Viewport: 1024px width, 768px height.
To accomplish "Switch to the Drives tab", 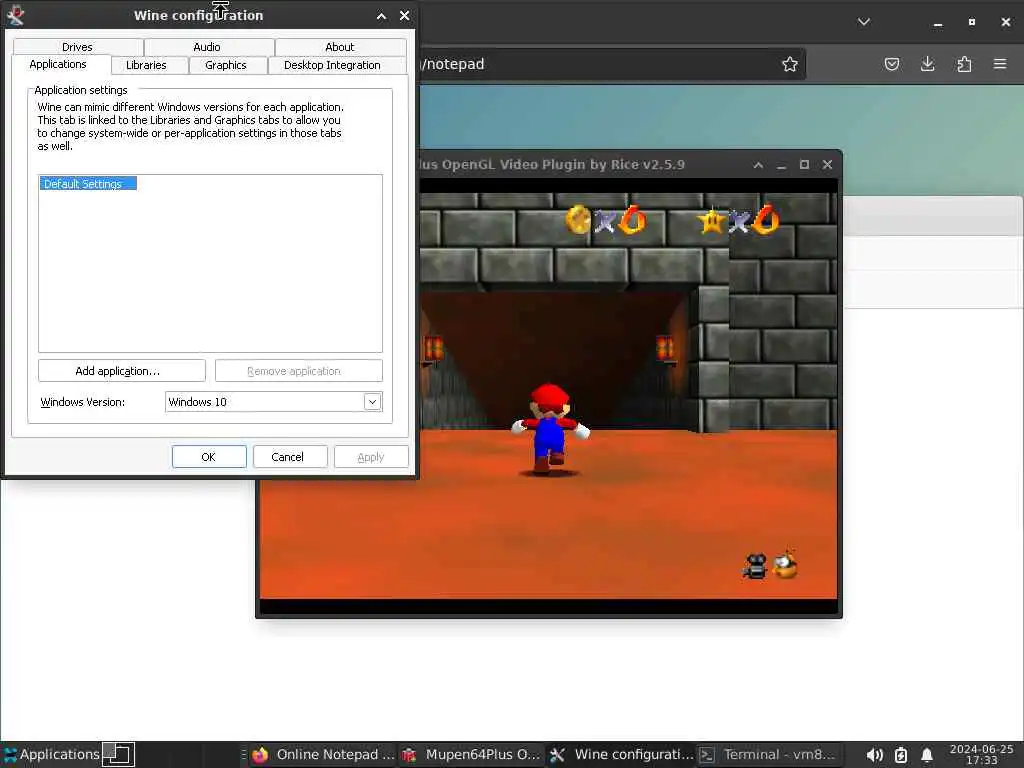I will (x=78, y=47).
